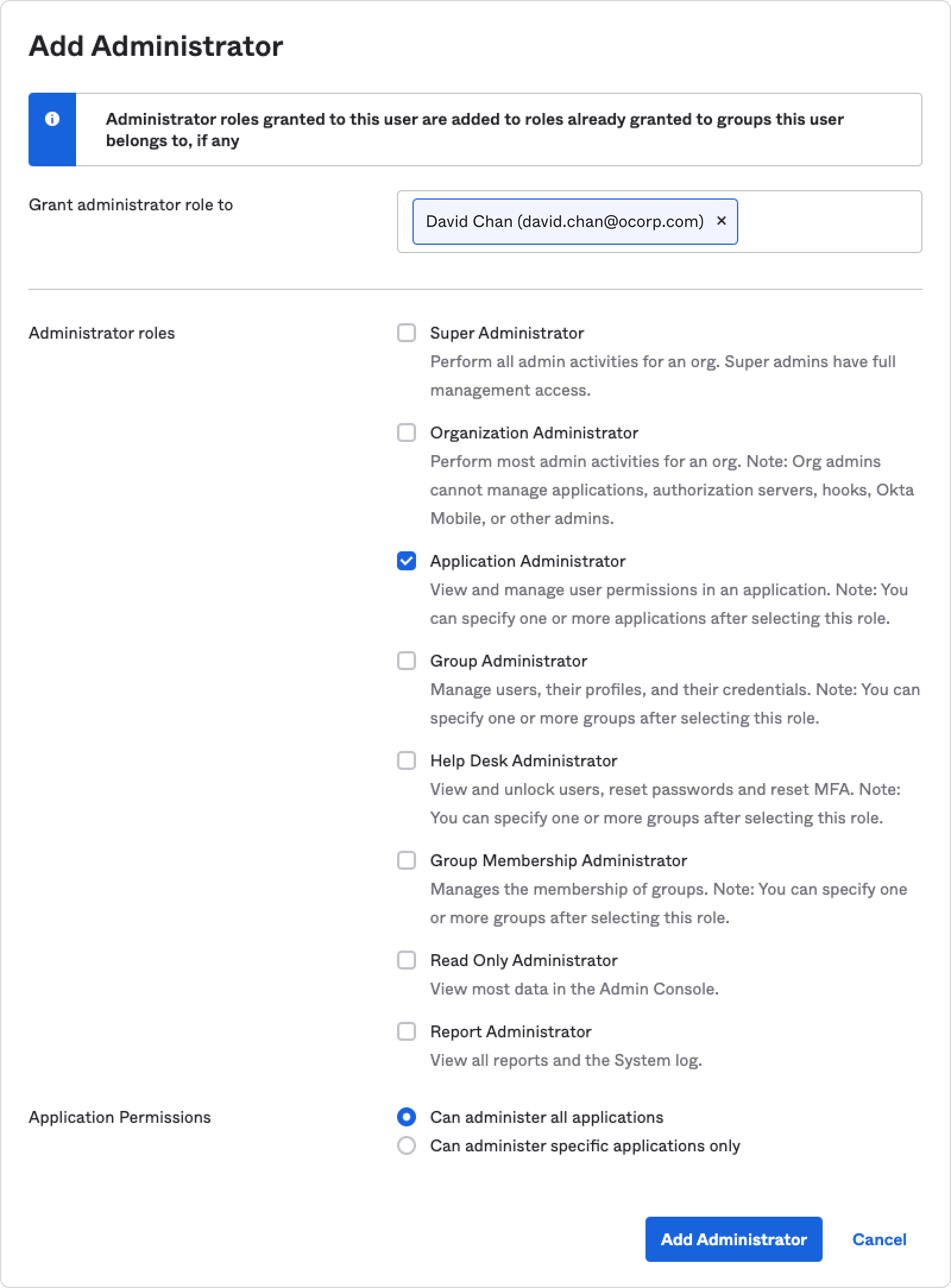Screen dimensions: 951x1288
Task: Tick the Group Administrator checkbox
Action: tap(407, 661)
